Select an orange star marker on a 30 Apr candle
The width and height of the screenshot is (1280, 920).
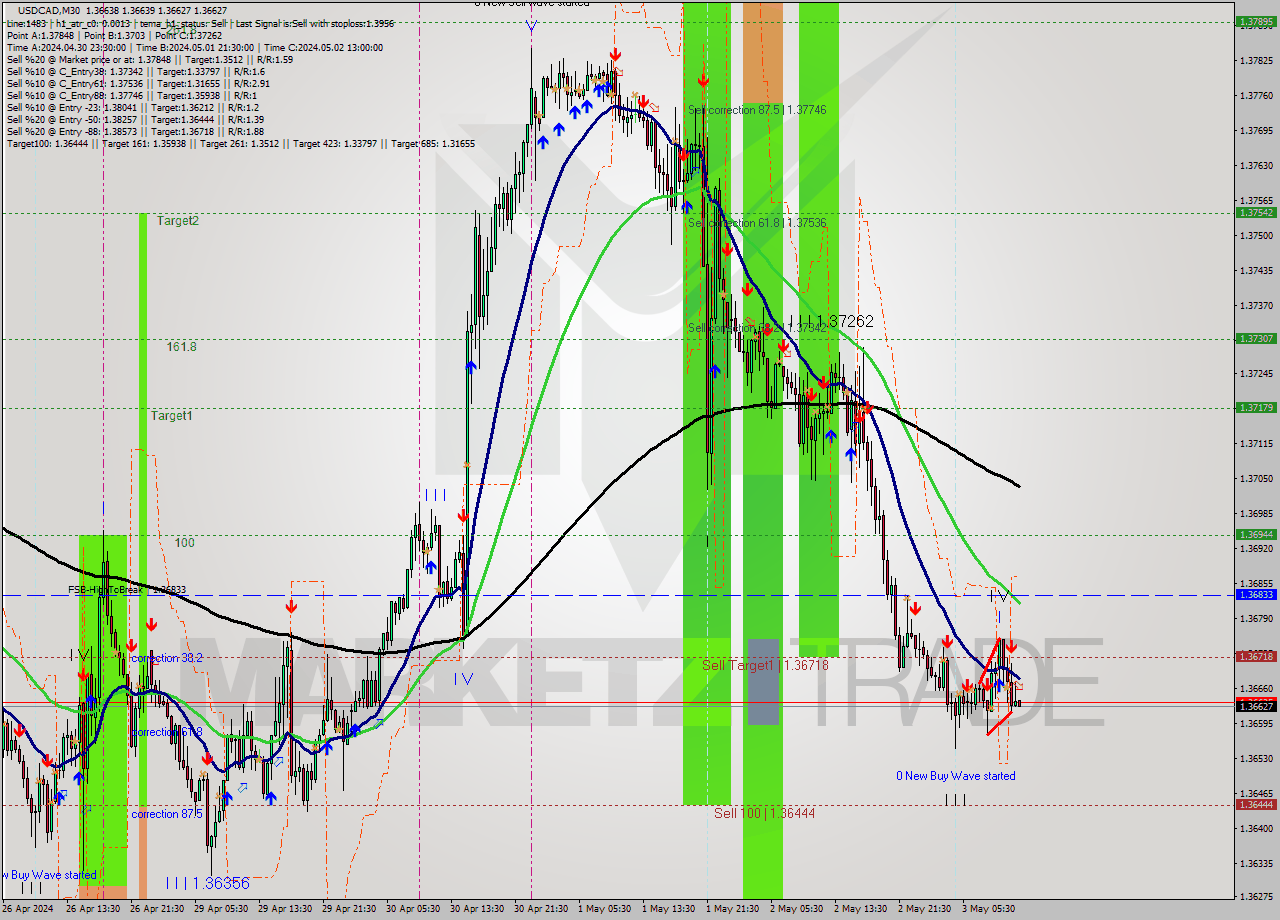click(555, 89)
